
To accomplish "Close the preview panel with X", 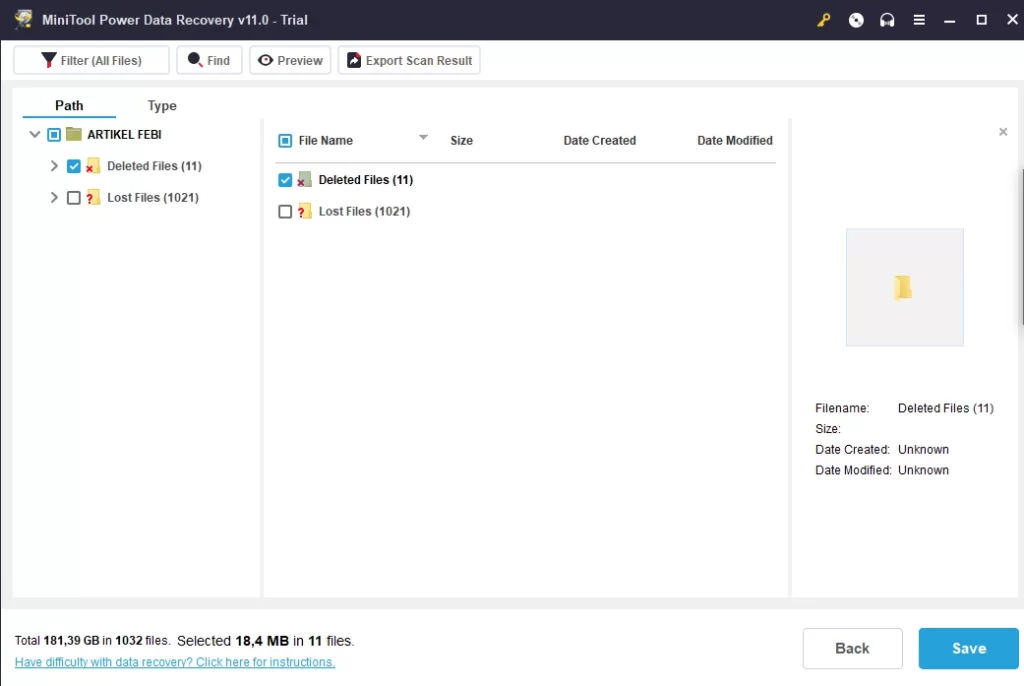I will coord(1003,132).
